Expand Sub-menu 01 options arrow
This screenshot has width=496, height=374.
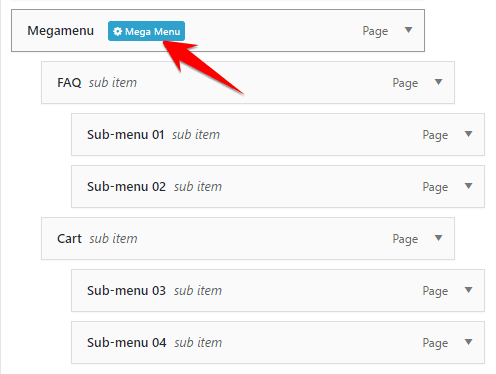pos(468,134)
